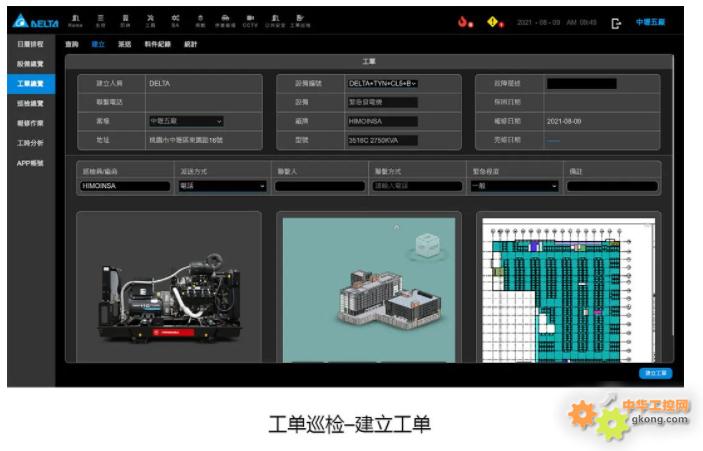
Task: Expand the 設備編號 dropdown
Action: point(382,84)
